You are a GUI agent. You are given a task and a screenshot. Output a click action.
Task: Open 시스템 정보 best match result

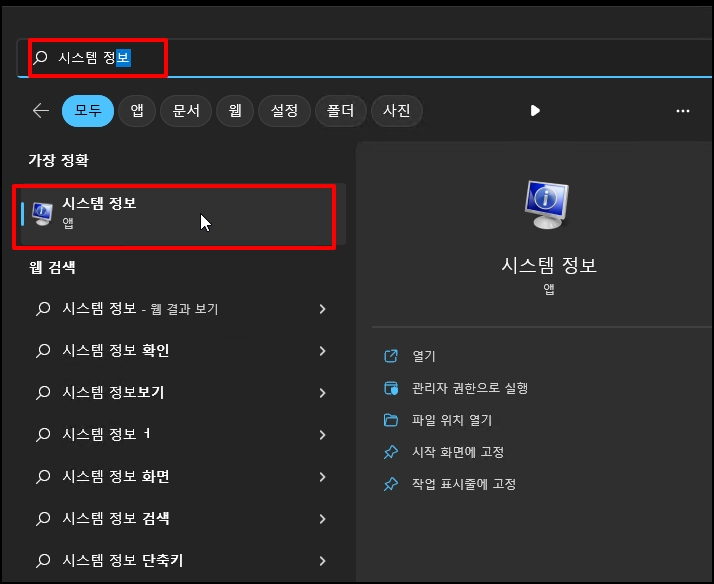(x=182, y=214)
